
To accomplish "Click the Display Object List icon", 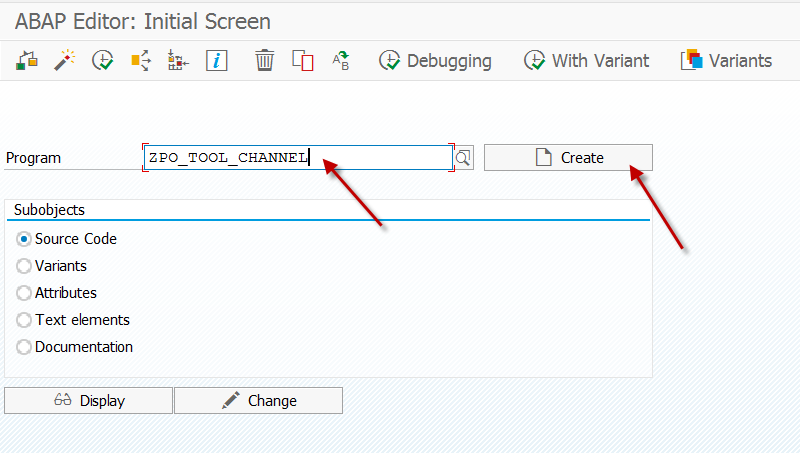I will point(178,61).
